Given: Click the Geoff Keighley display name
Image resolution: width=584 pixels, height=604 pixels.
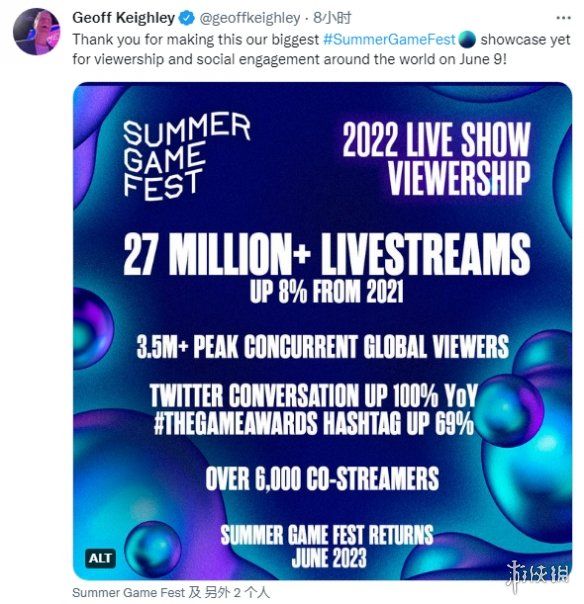Looking at the screenshot, I should (x=123, y=18).
